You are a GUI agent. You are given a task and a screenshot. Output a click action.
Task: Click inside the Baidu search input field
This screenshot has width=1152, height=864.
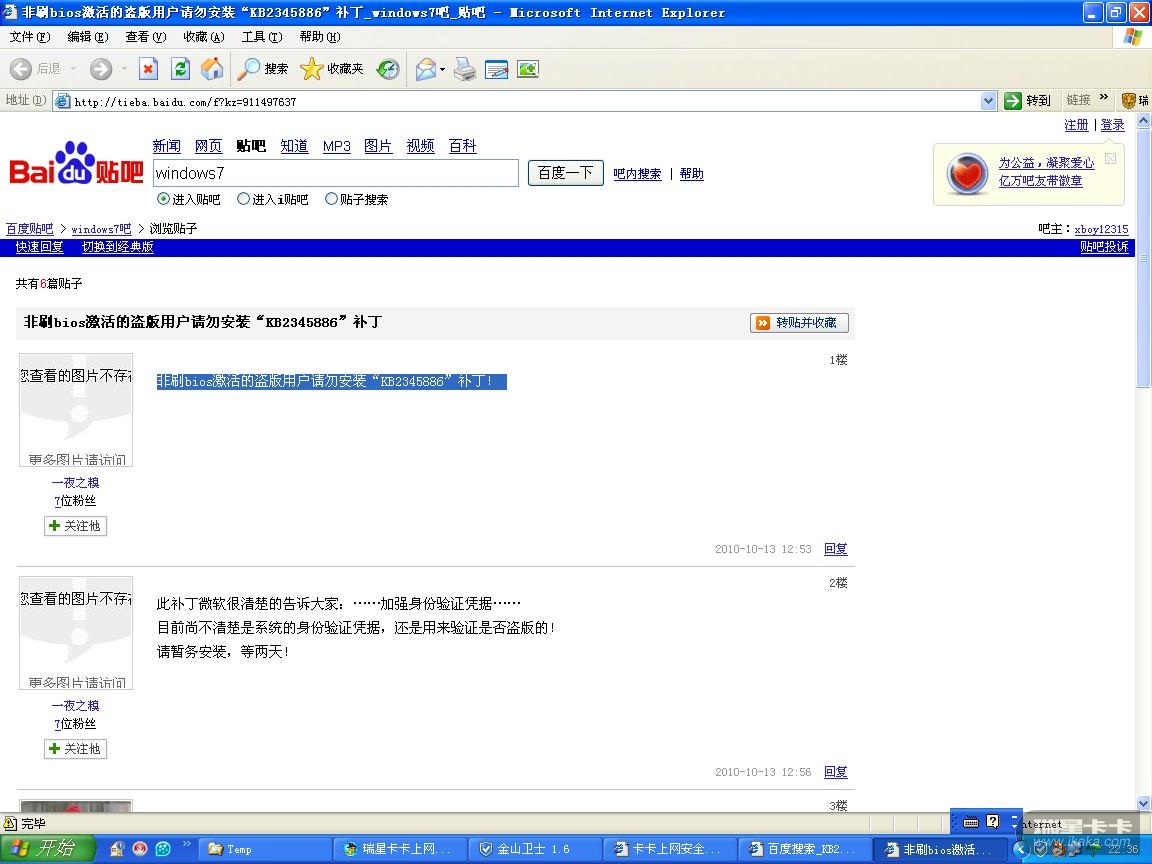pos(336,173)
